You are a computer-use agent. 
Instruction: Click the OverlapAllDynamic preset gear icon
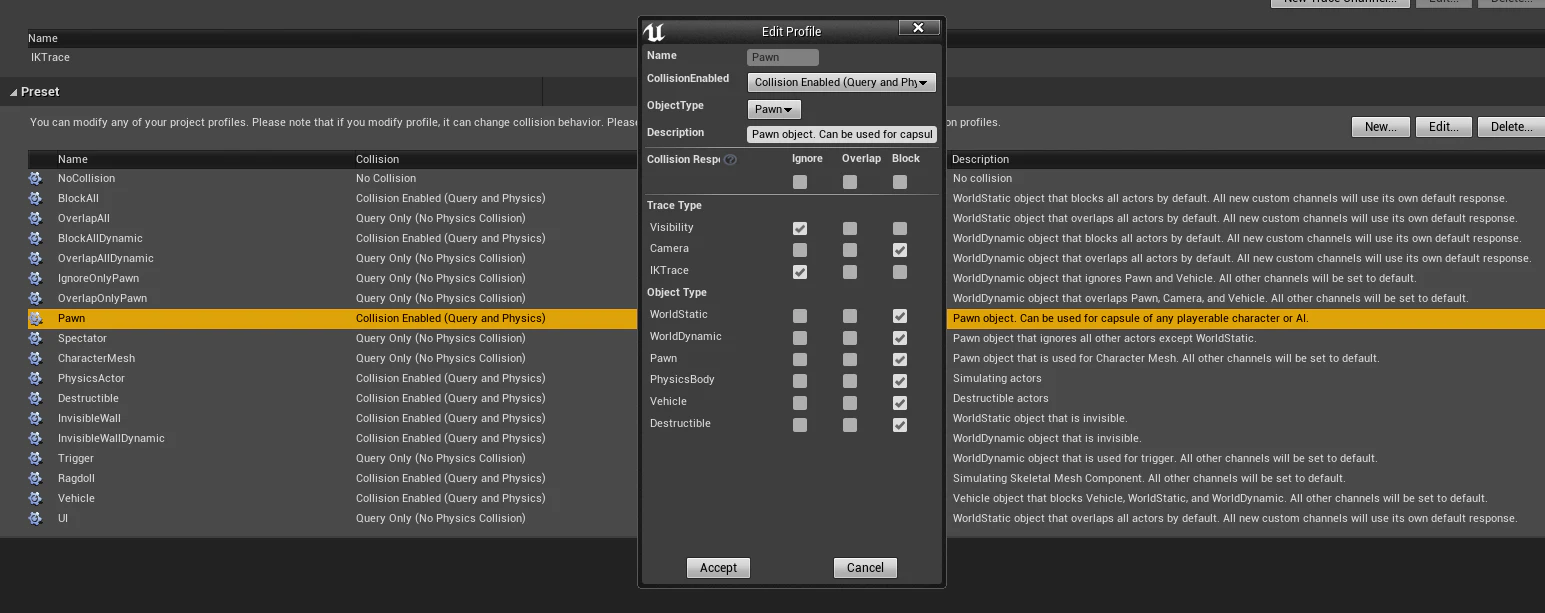35,258
